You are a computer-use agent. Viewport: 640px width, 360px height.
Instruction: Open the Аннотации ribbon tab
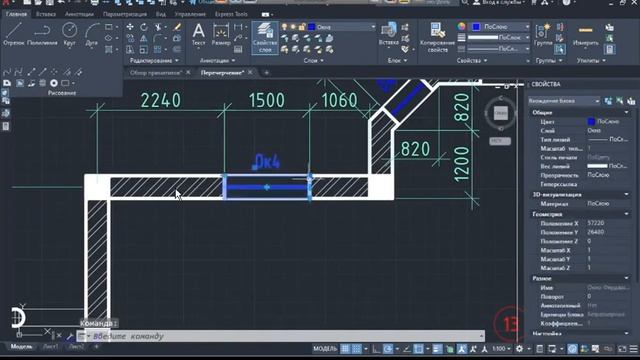79,14
